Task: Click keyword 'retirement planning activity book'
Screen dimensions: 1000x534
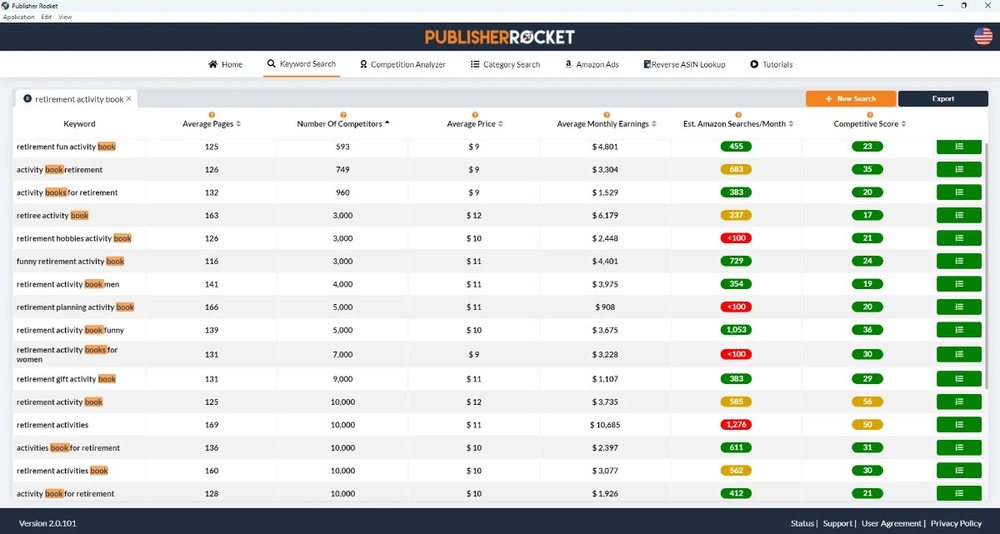Action: tap(75, 308)
